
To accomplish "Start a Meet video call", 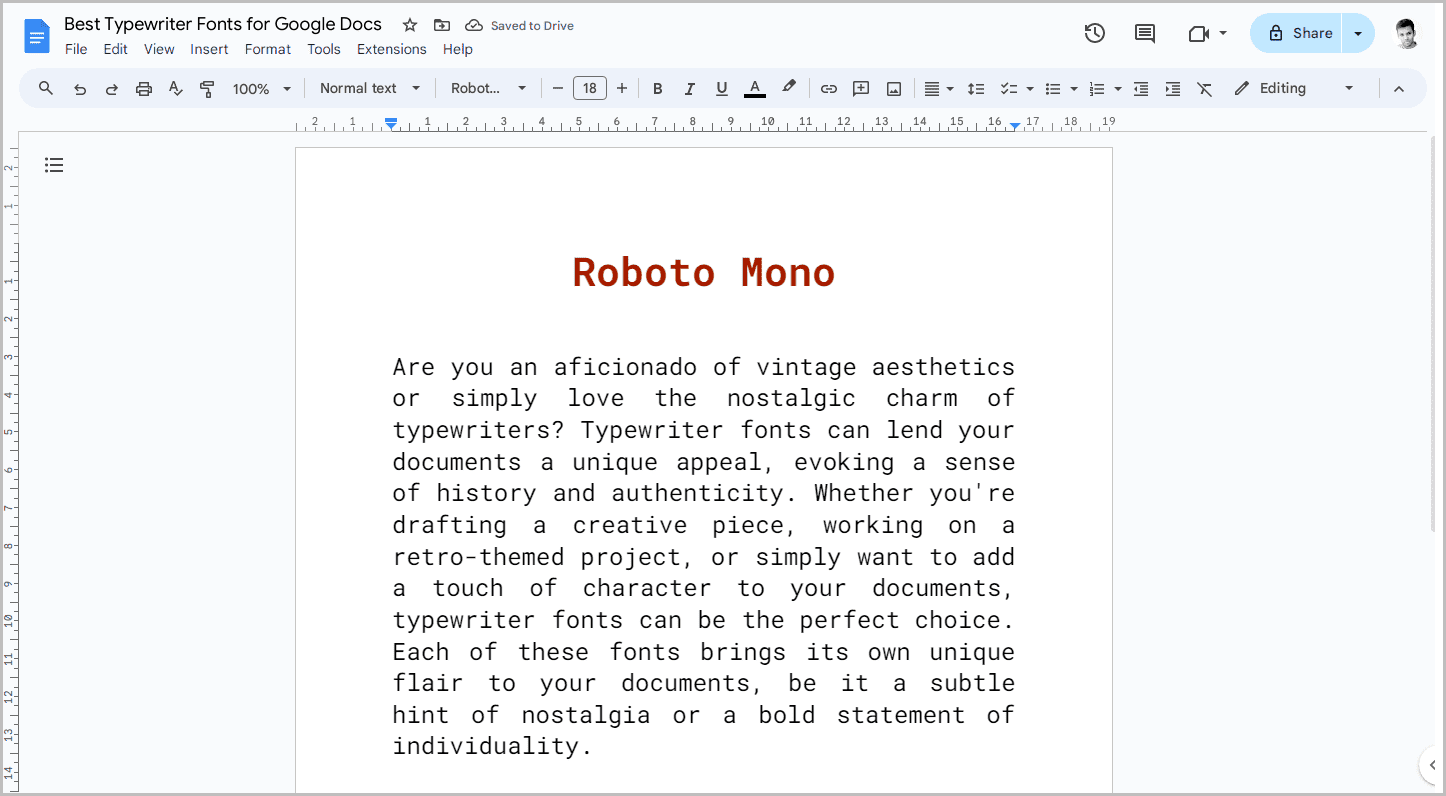I will tap(1198, 33).
